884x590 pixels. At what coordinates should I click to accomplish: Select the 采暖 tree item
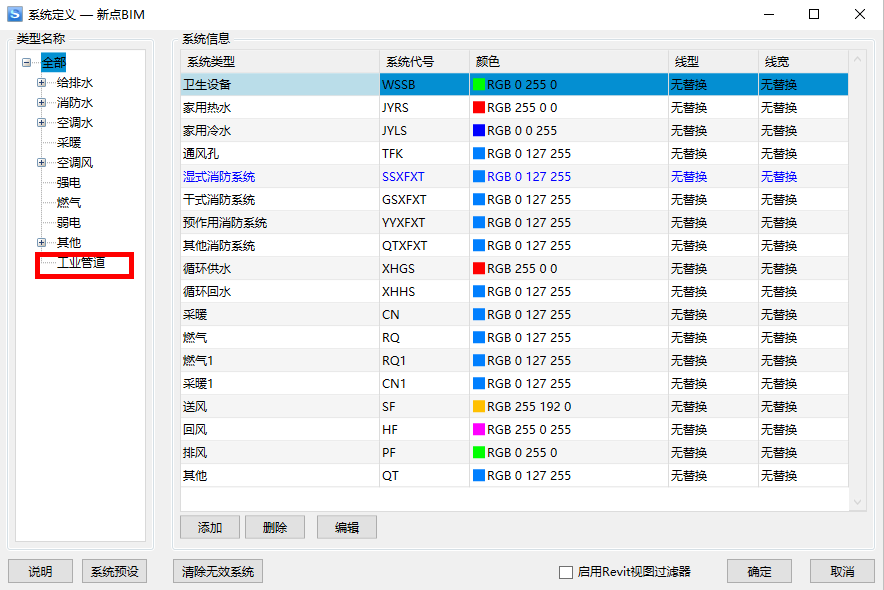(x=69, y=143)
